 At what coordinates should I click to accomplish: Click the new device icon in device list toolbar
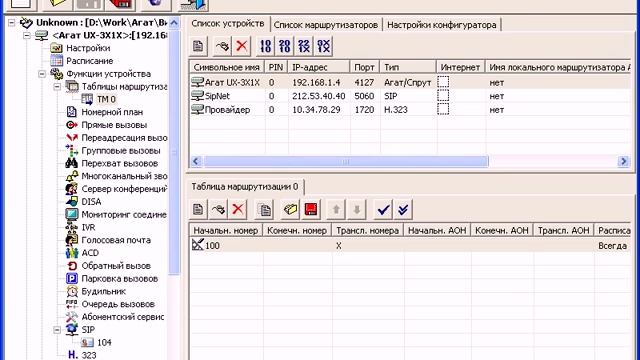[x=198, y=46]
